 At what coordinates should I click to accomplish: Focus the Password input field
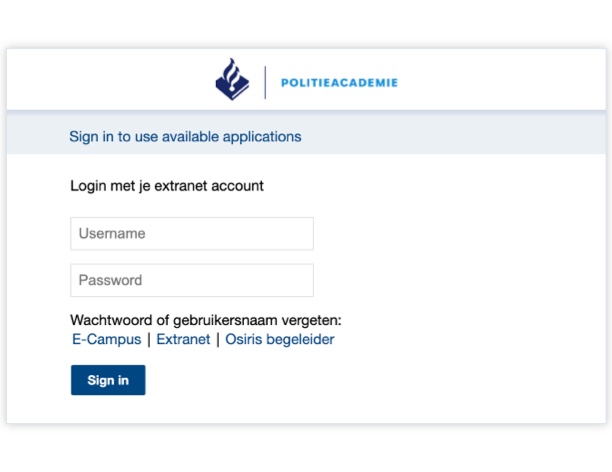pos(192,280)
